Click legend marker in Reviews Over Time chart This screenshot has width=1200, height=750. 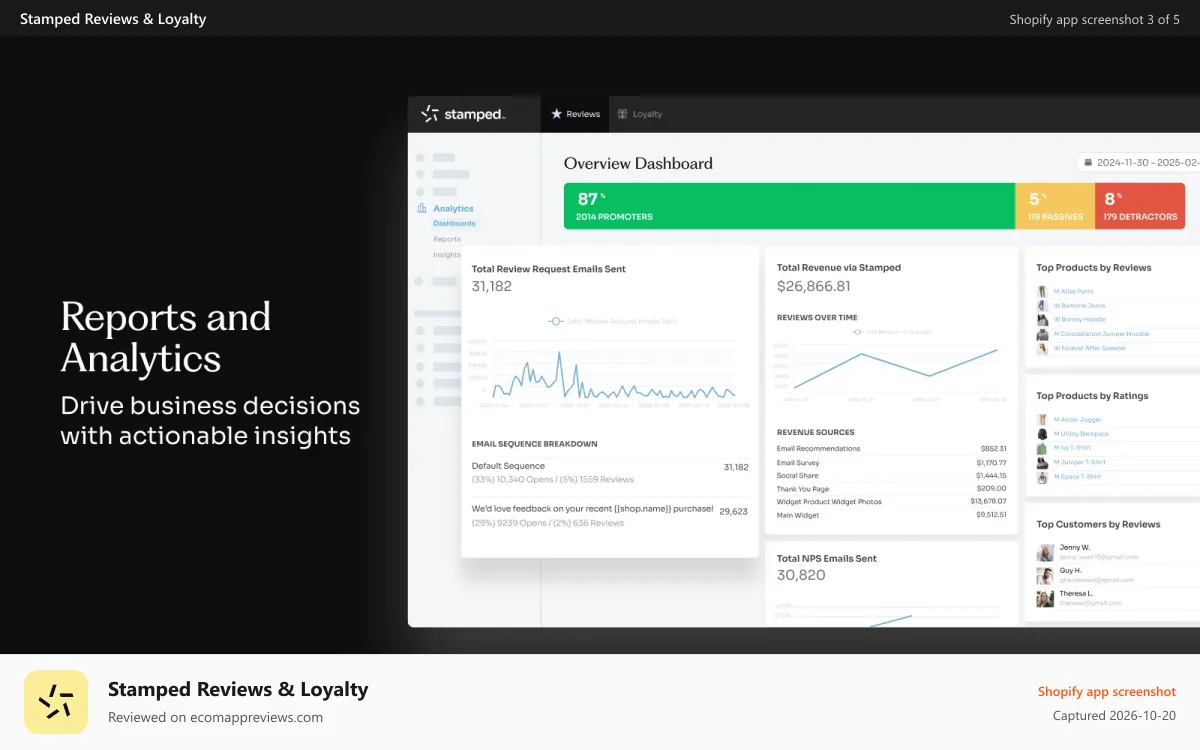(856, 331)
